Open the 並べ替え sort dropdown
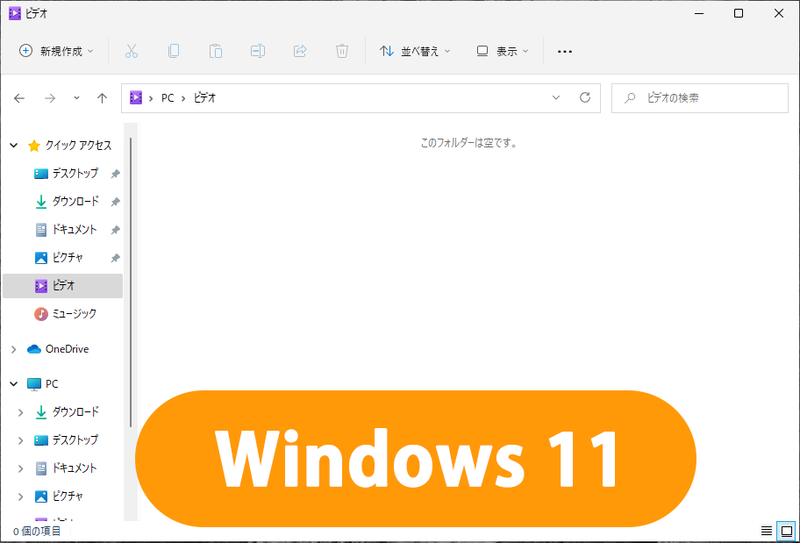Screen dimensions: 800x543 pos(415,51)
